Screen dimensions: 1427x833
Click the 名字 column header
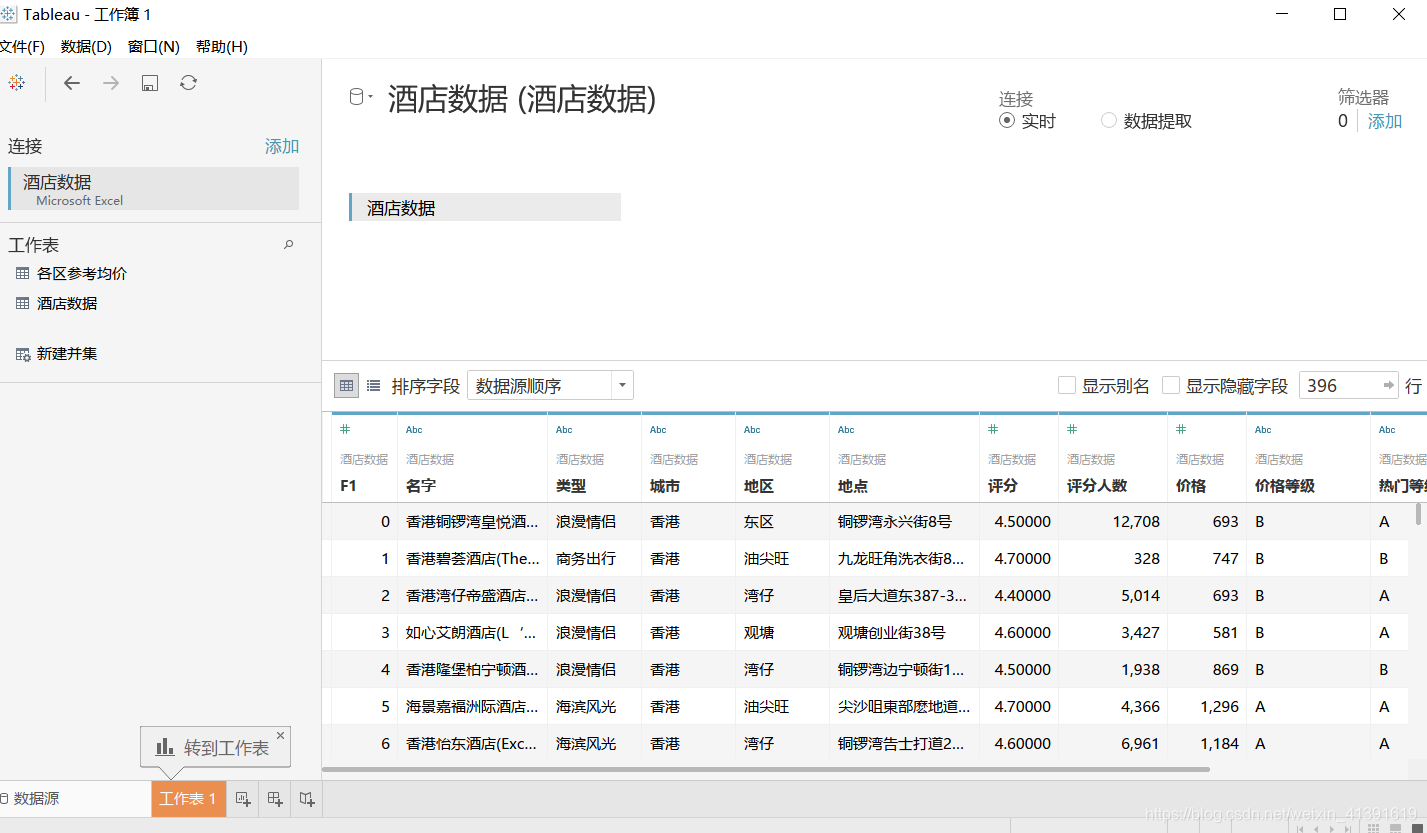pyautogui.click(x=421, y=486)
